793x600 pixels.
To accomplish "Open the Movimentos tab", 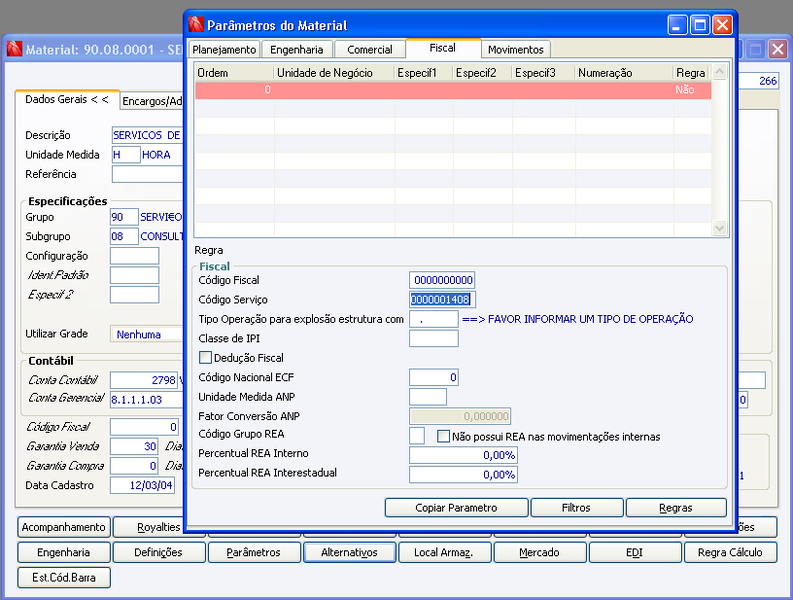I will pyautogui.click(x=515, y=50).
